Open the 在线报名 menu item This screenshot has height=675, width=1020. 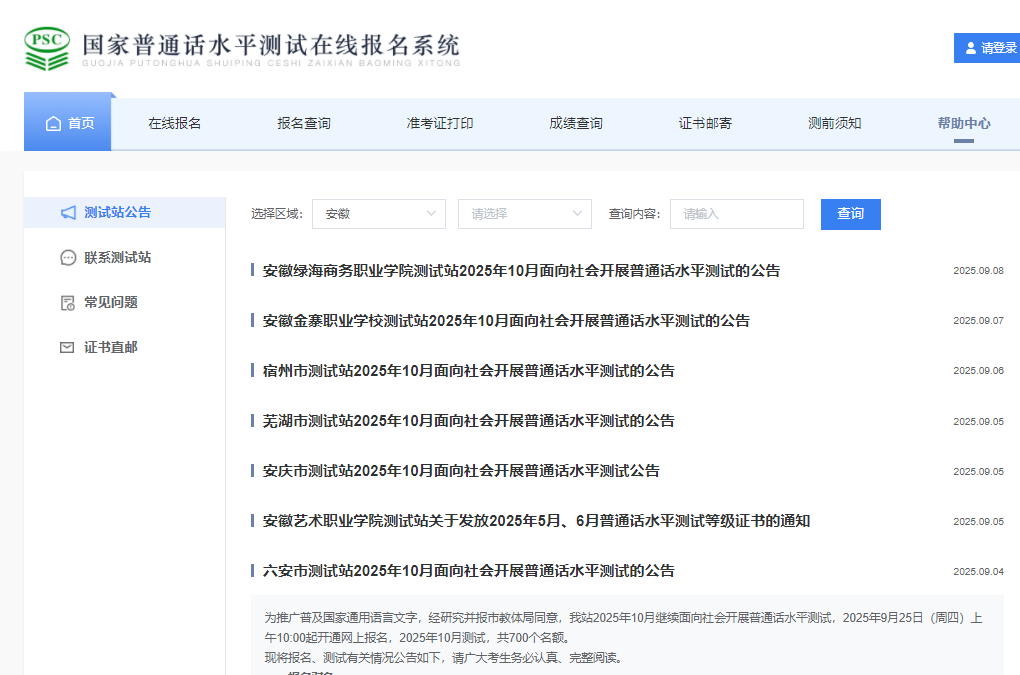tap(175, 123)
